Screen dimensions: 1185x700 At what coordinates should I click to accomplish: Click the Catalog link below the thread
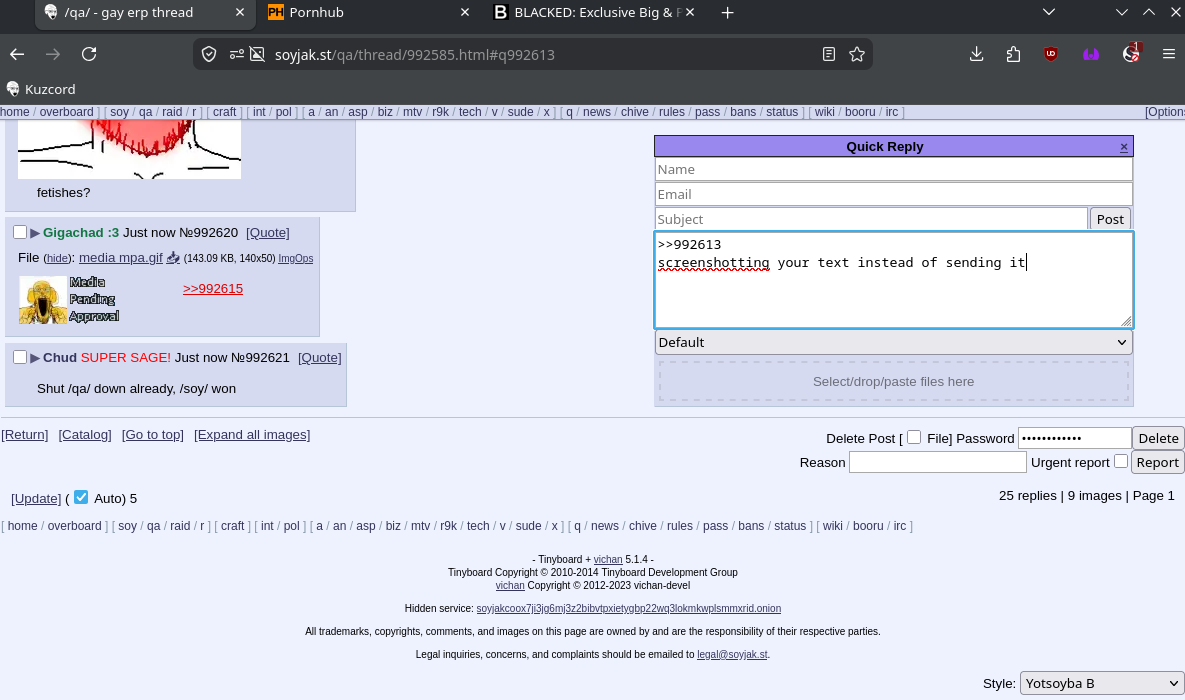(x=85, y=435)
